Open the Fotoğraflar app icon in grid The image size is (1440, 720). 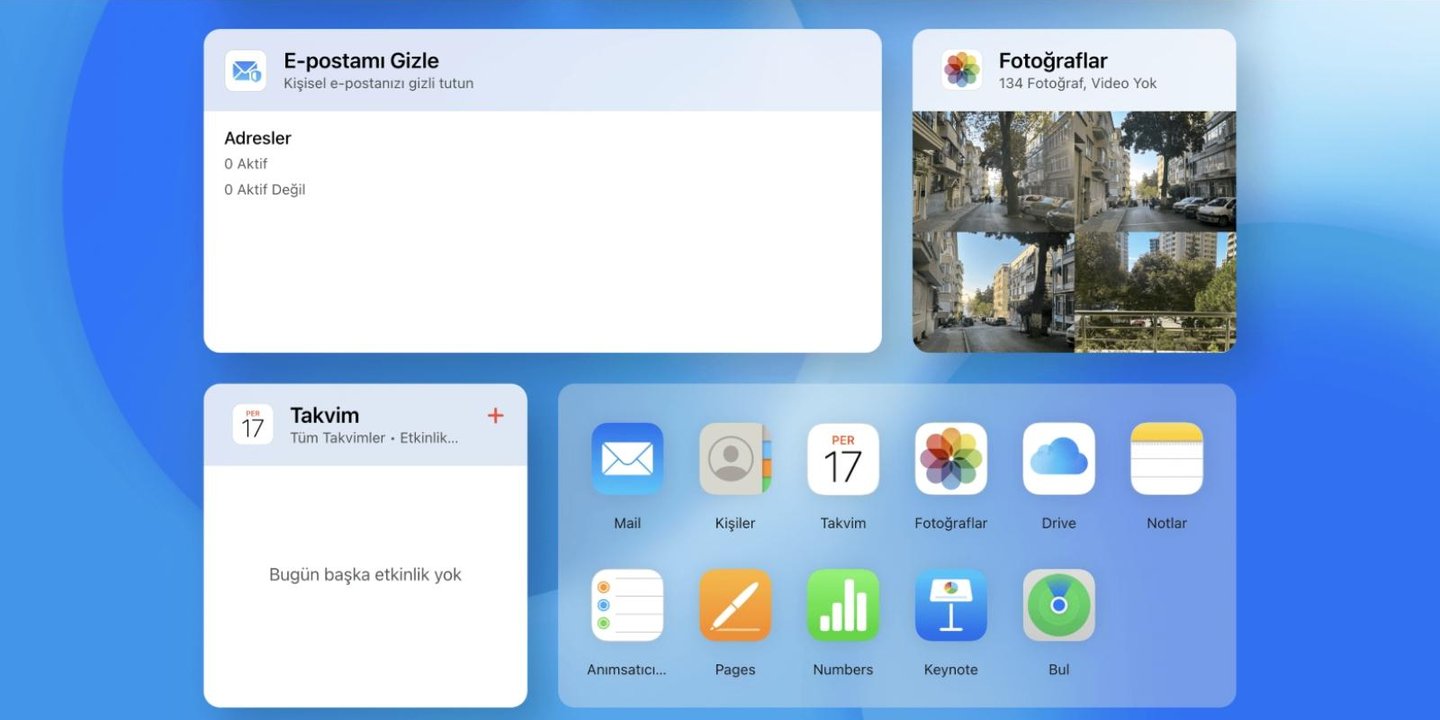[x=951, y=459]
